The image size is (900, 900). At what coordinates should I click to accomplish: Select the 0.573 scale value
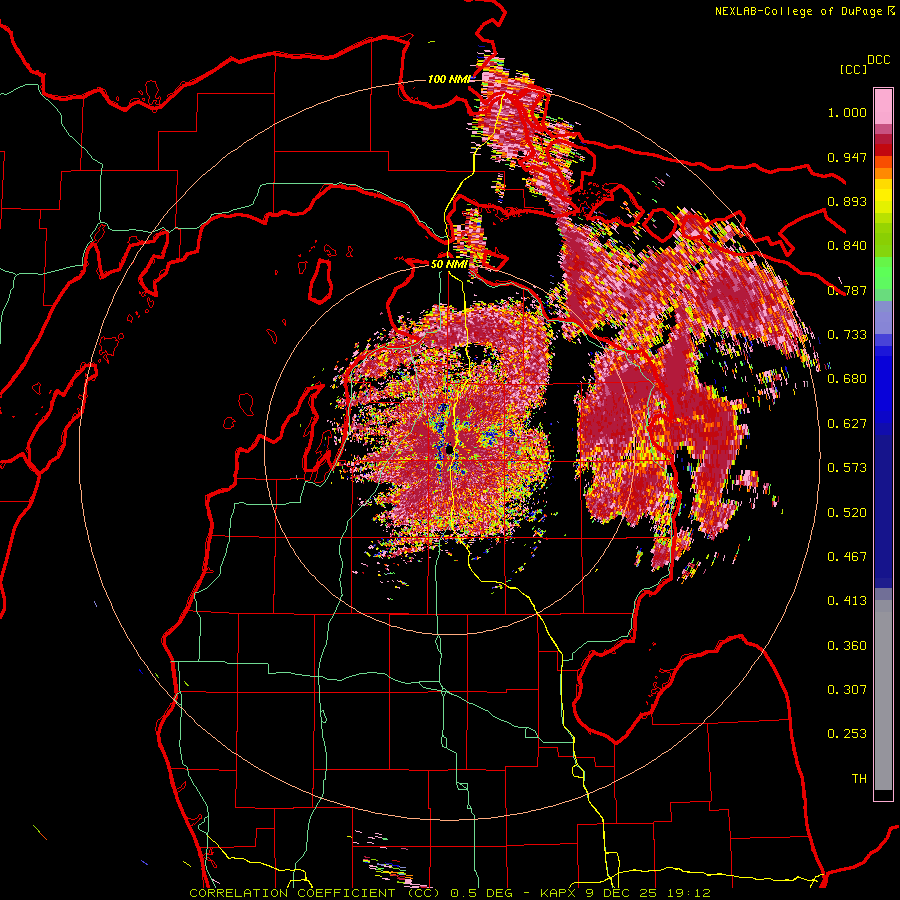[x=847, y=468]
